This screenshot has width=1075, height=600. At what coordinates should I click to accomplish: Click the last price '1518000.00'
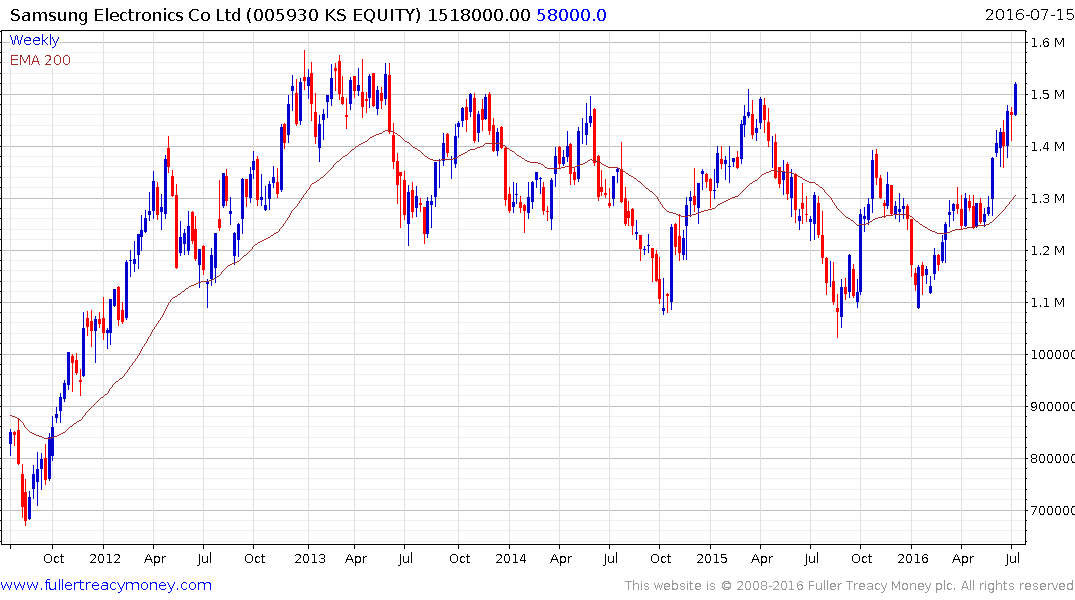coord(479,15)
